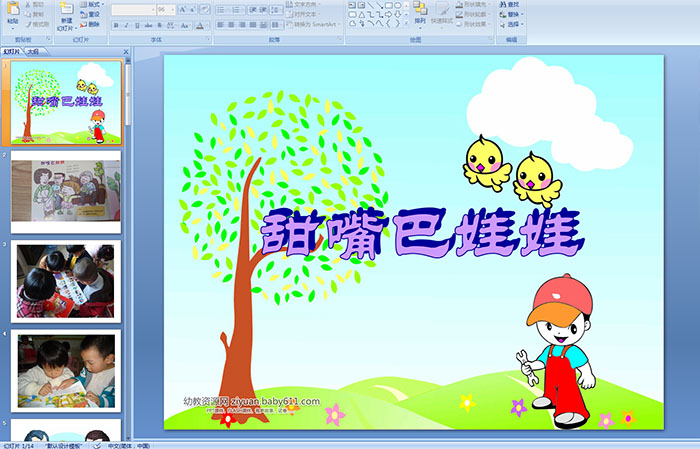Select the Down Arrow block shape
This screenshot has width=700, height=449.
point(398,15)
